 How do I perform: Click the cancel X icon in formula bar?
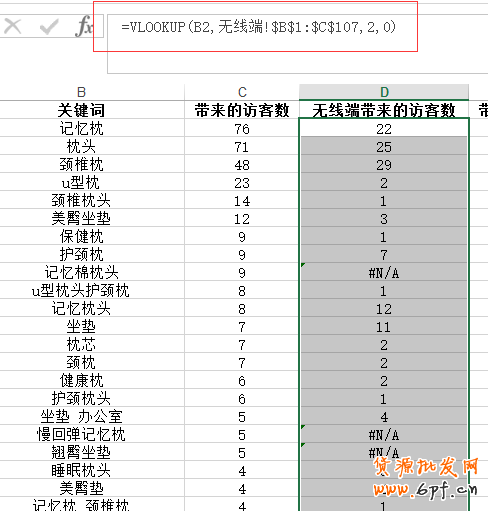(13, 26)
